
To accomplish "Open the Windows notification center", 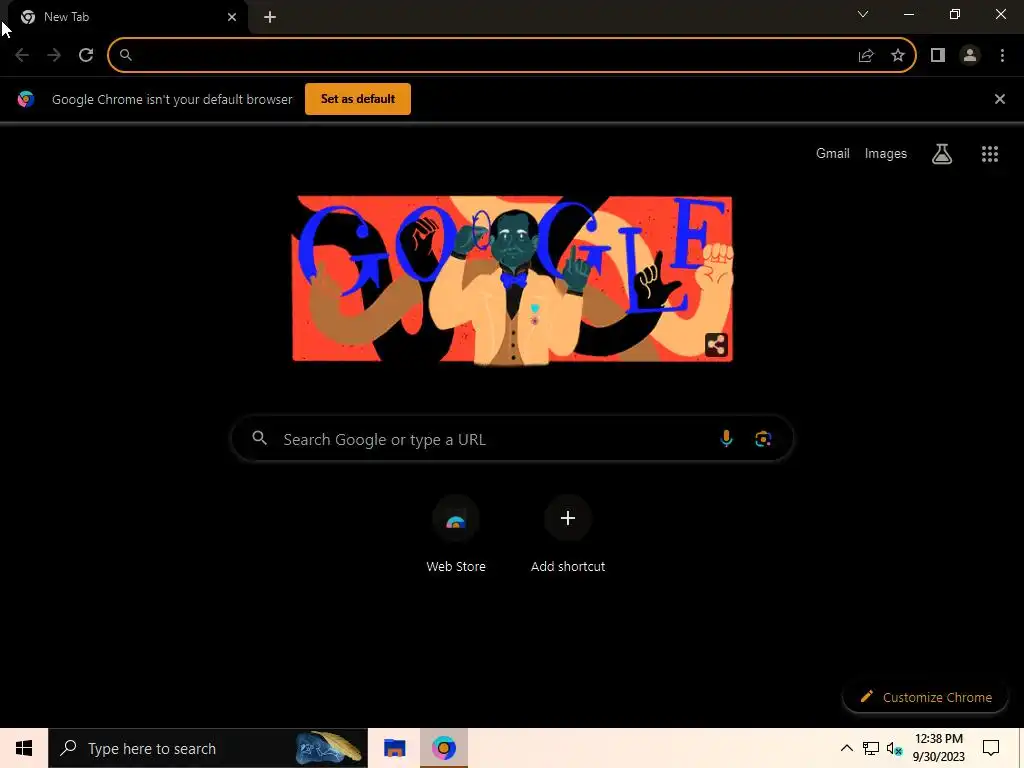I will pyautogui.click(x=991, y=748).
